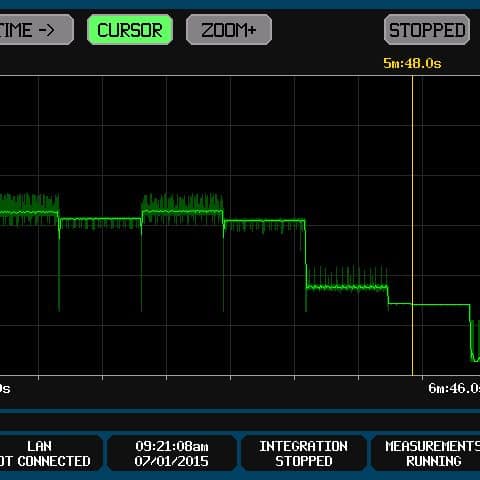Screen dimensions: 480x480
Task: Click the 5m:48.0s cursor time readout
Action: coord(412,63)
